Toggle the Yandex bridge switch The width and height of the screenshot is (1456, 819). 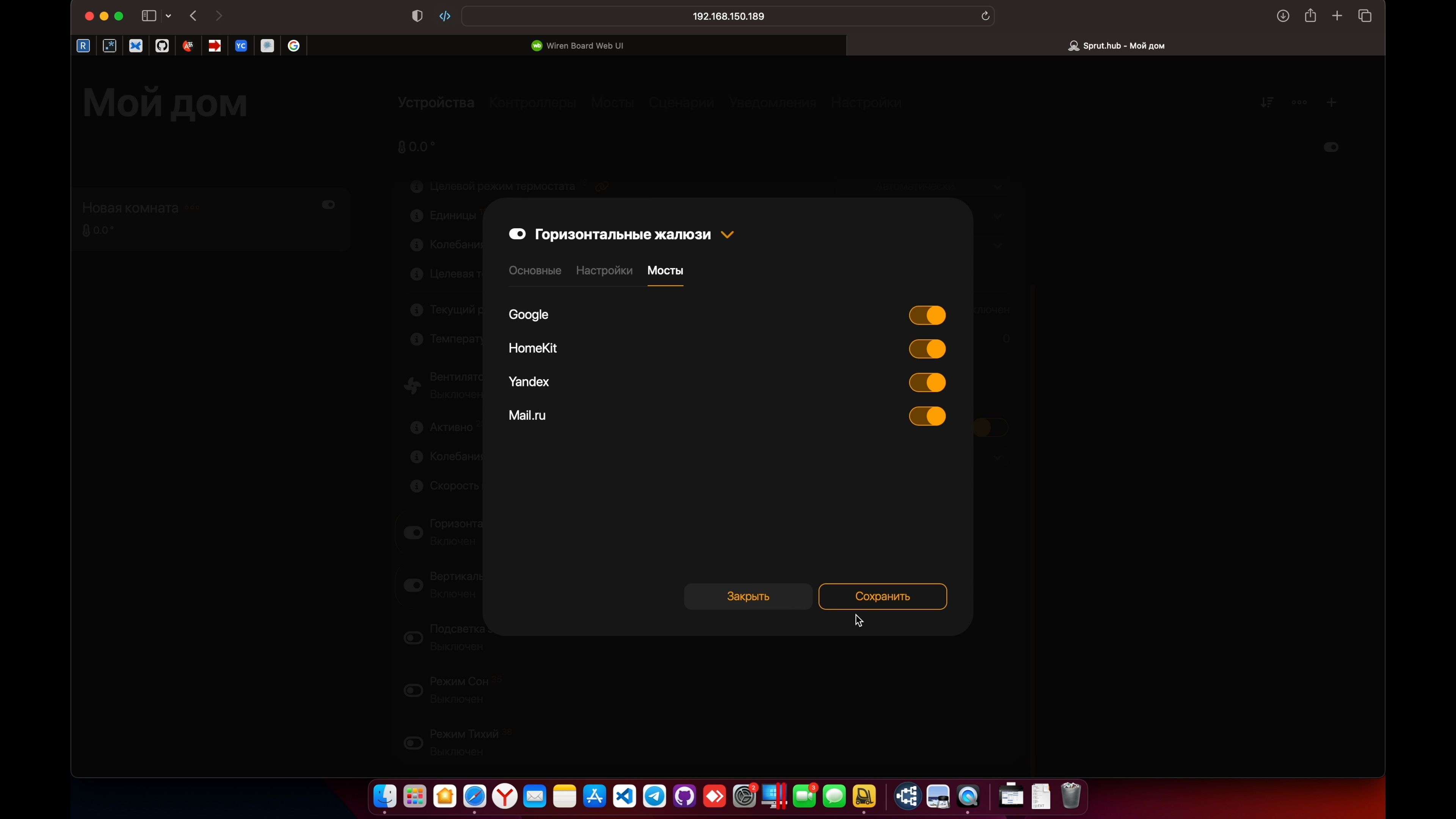(x=927, y=383)
